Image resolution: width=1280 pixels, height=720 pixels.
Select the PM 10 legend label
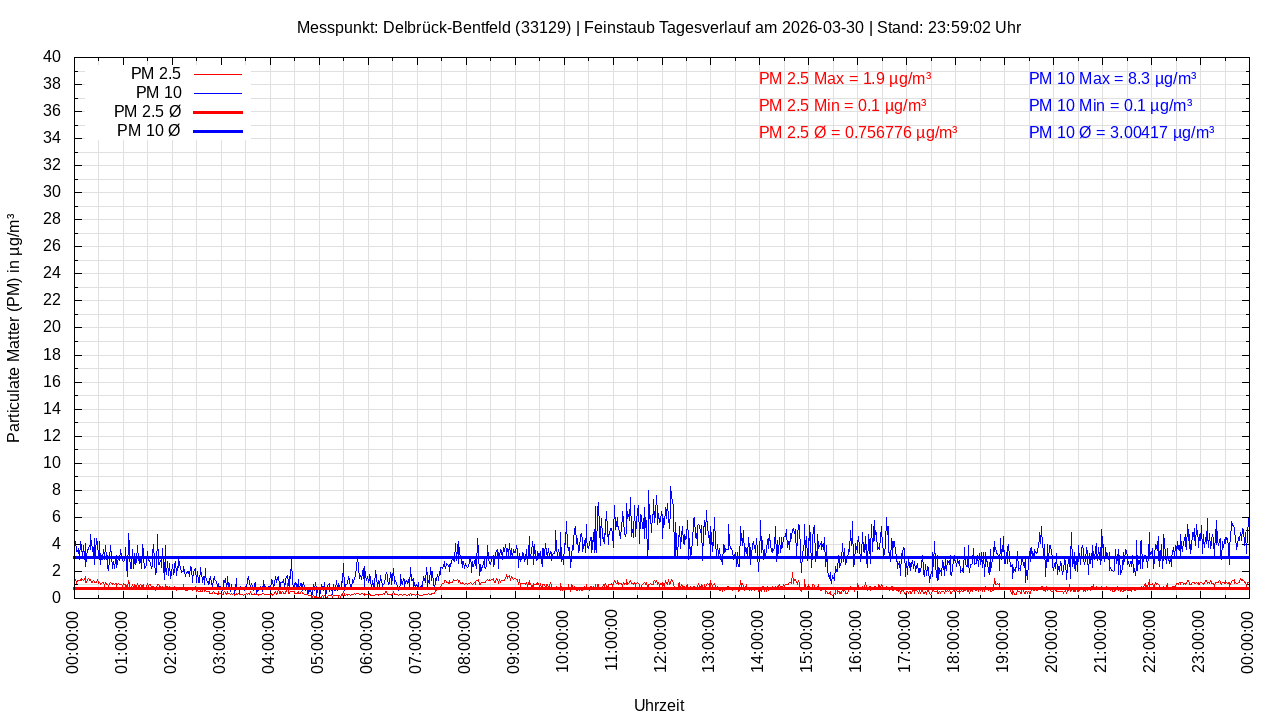[x=158, y=93]
